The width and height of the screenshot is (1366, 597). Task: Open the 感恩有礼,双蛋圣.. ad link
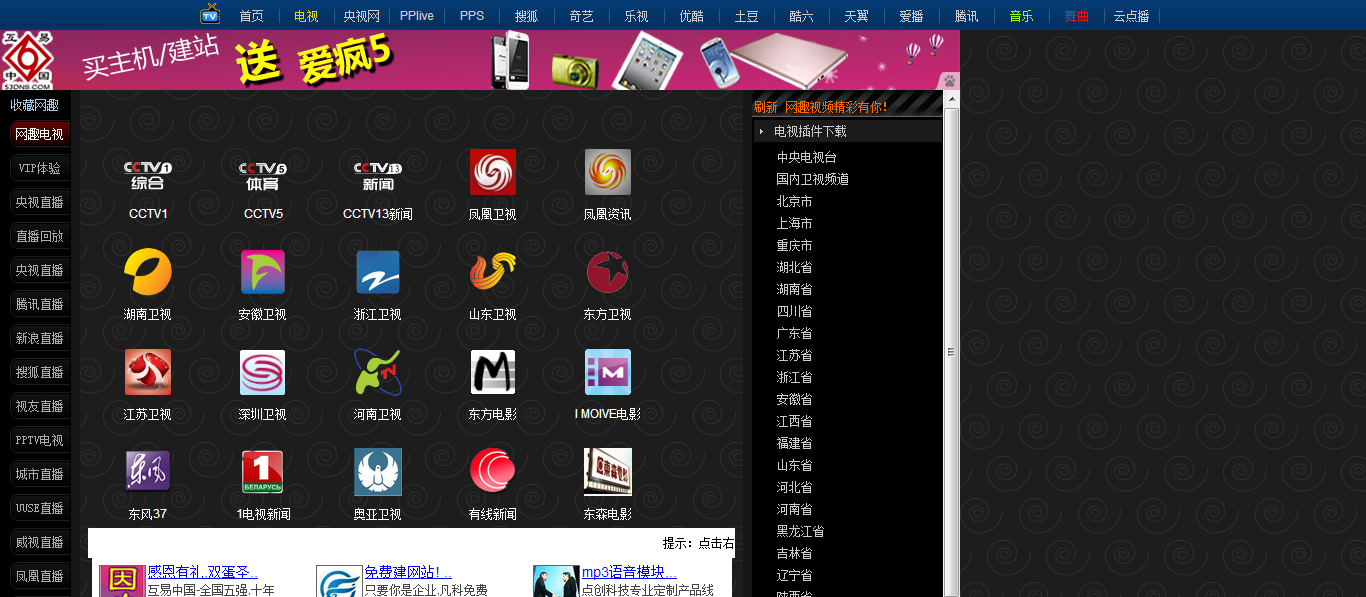tap(203, 572)
